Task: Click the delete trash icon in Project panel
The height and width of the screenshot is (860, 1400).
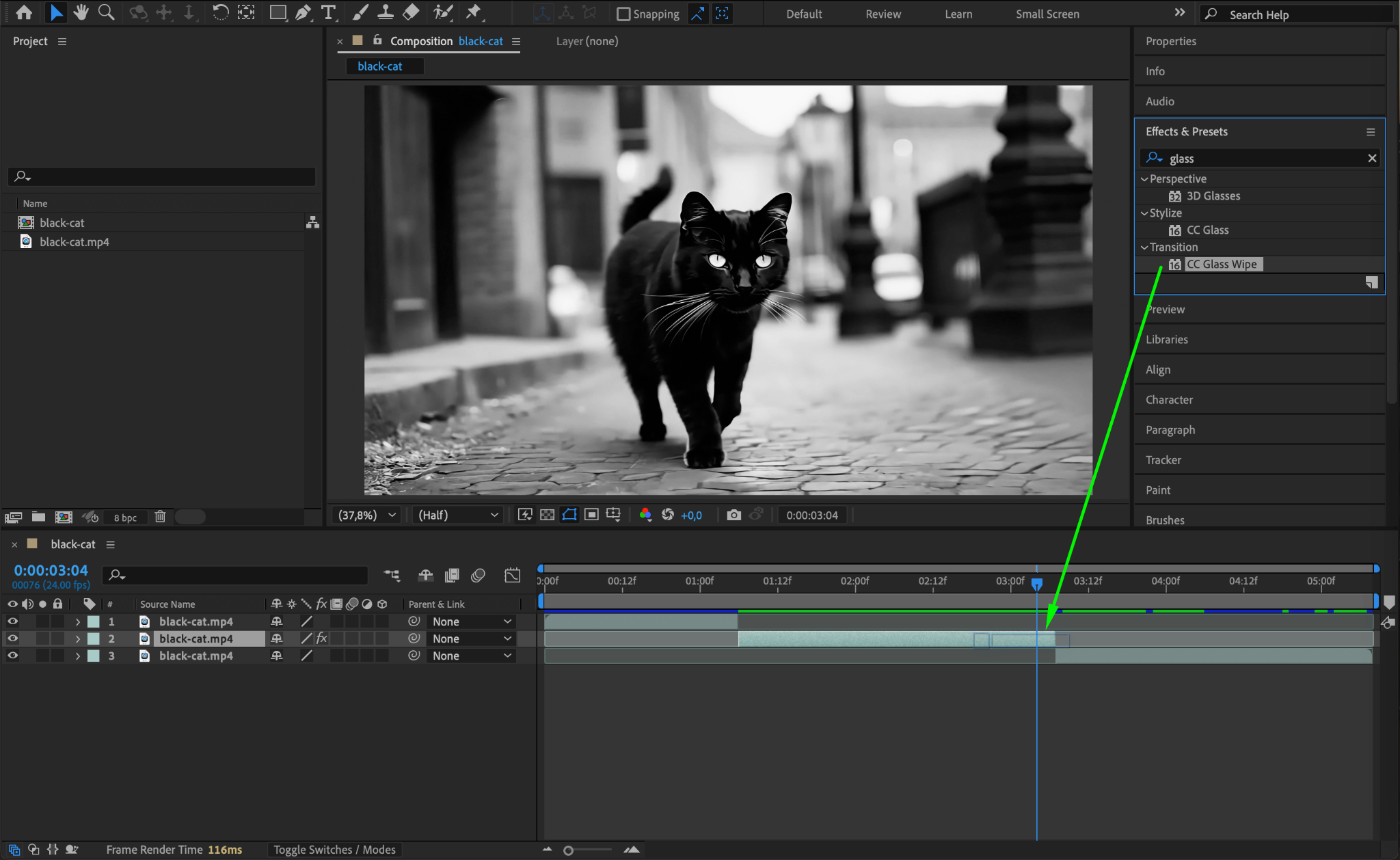Action: click(x=160, y=517)
